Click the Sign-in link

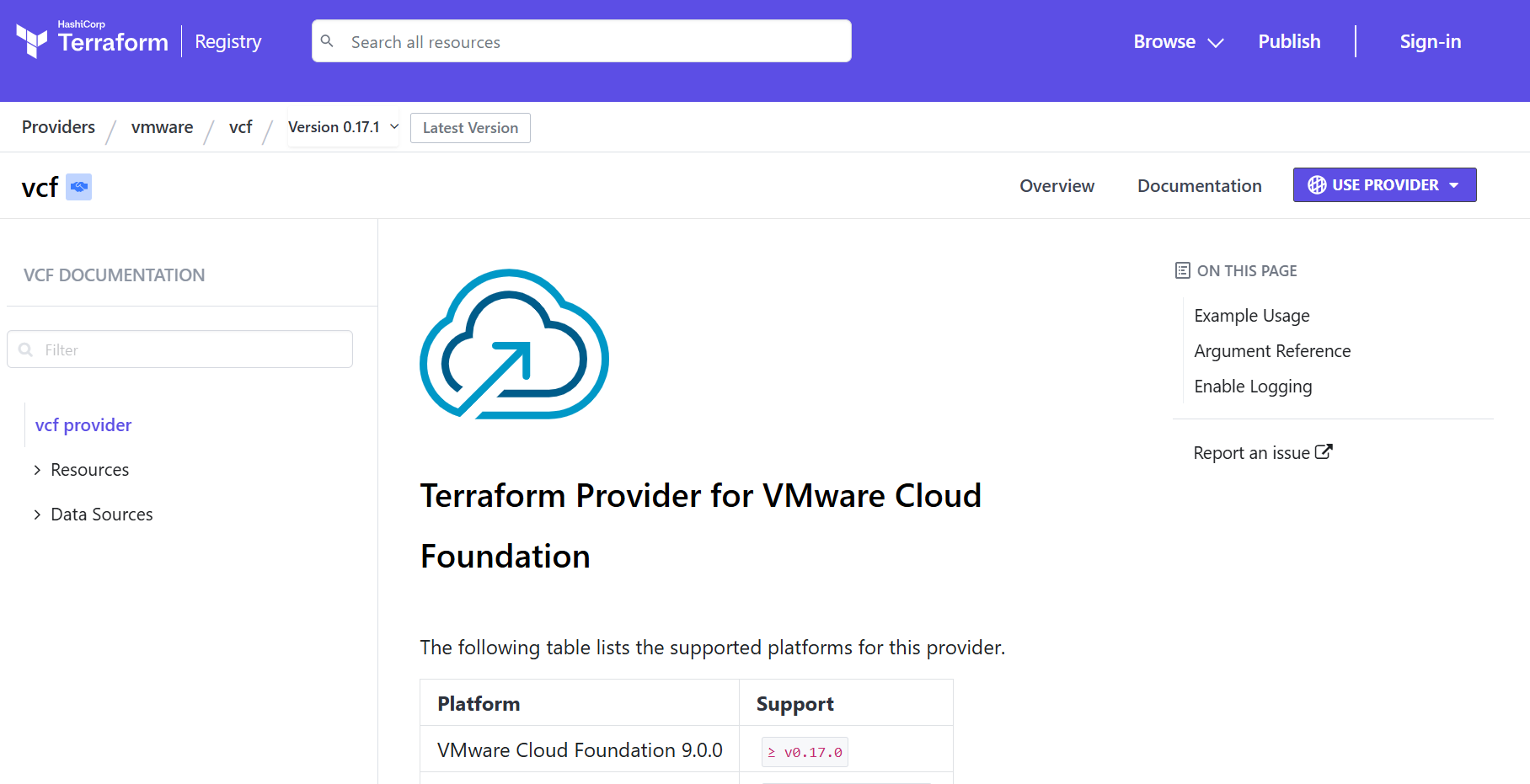[x=1430, y=41]
